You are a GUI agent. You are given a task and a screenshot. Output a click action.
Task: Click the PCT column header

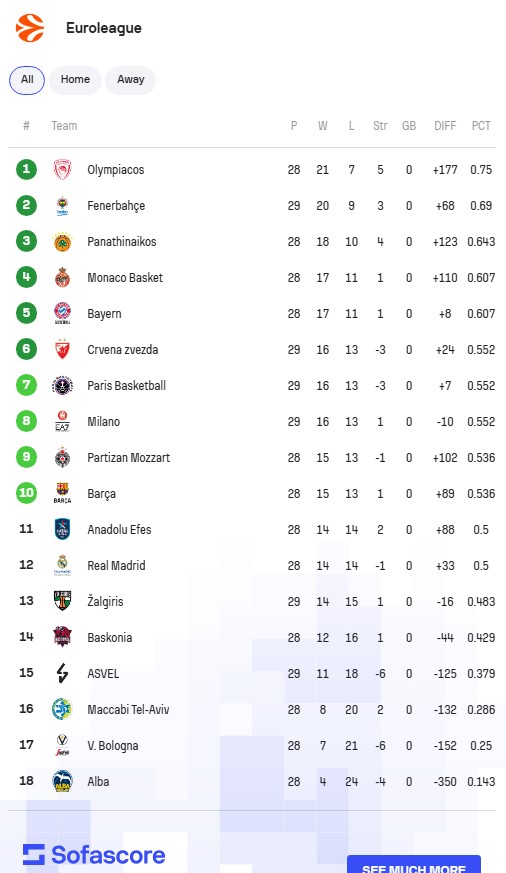(x=481, y=126)
